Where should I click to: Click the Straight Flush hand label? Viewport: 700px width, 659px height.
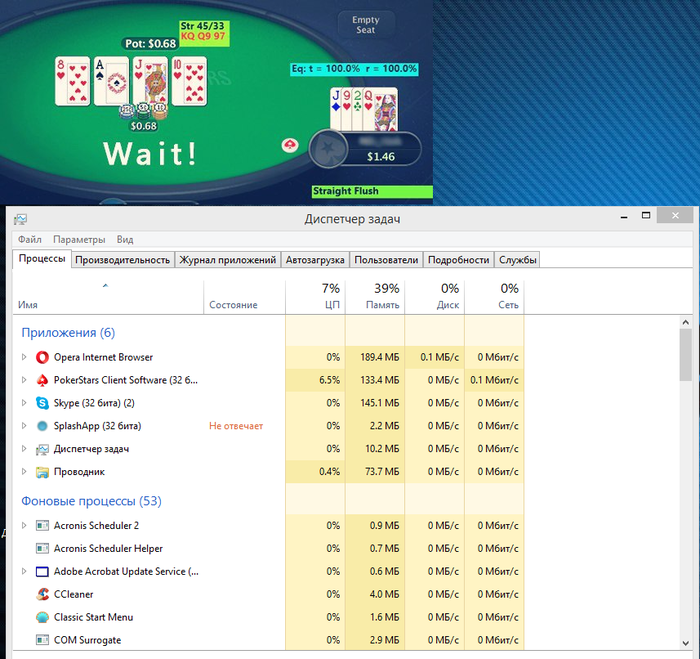click(372, 191)
